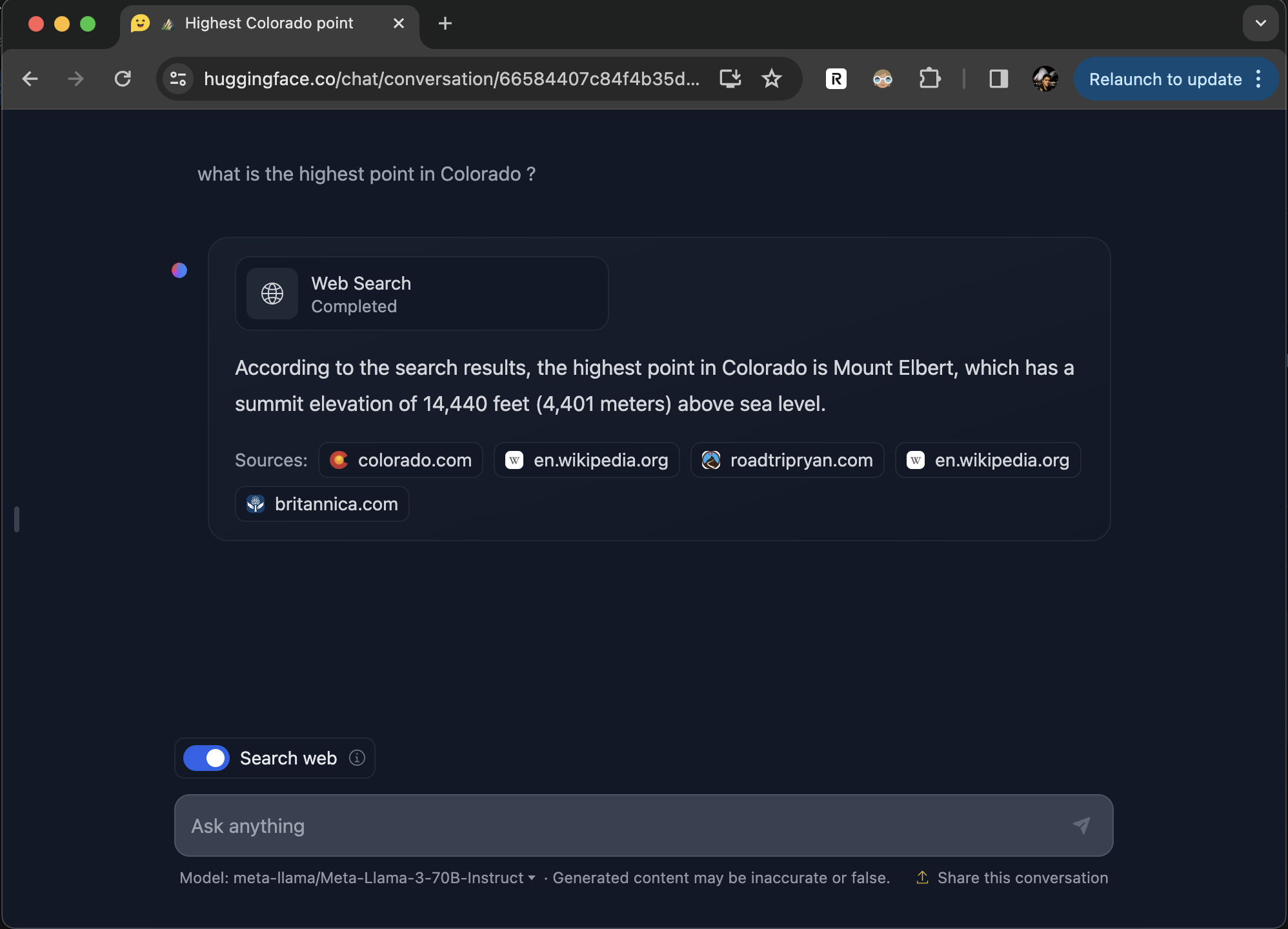Click inside the Ask anything input field
The height and width of the screenshot is (929, 1288).
pyautogui.click(x=581, y=826)
